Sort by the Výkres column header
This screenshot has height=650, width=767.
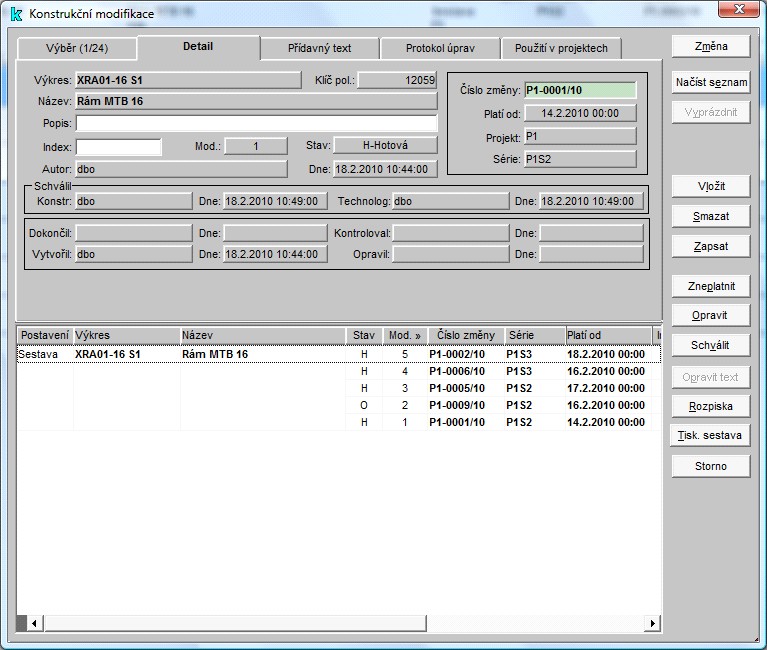pyautogui.click(x=127, y=336)
